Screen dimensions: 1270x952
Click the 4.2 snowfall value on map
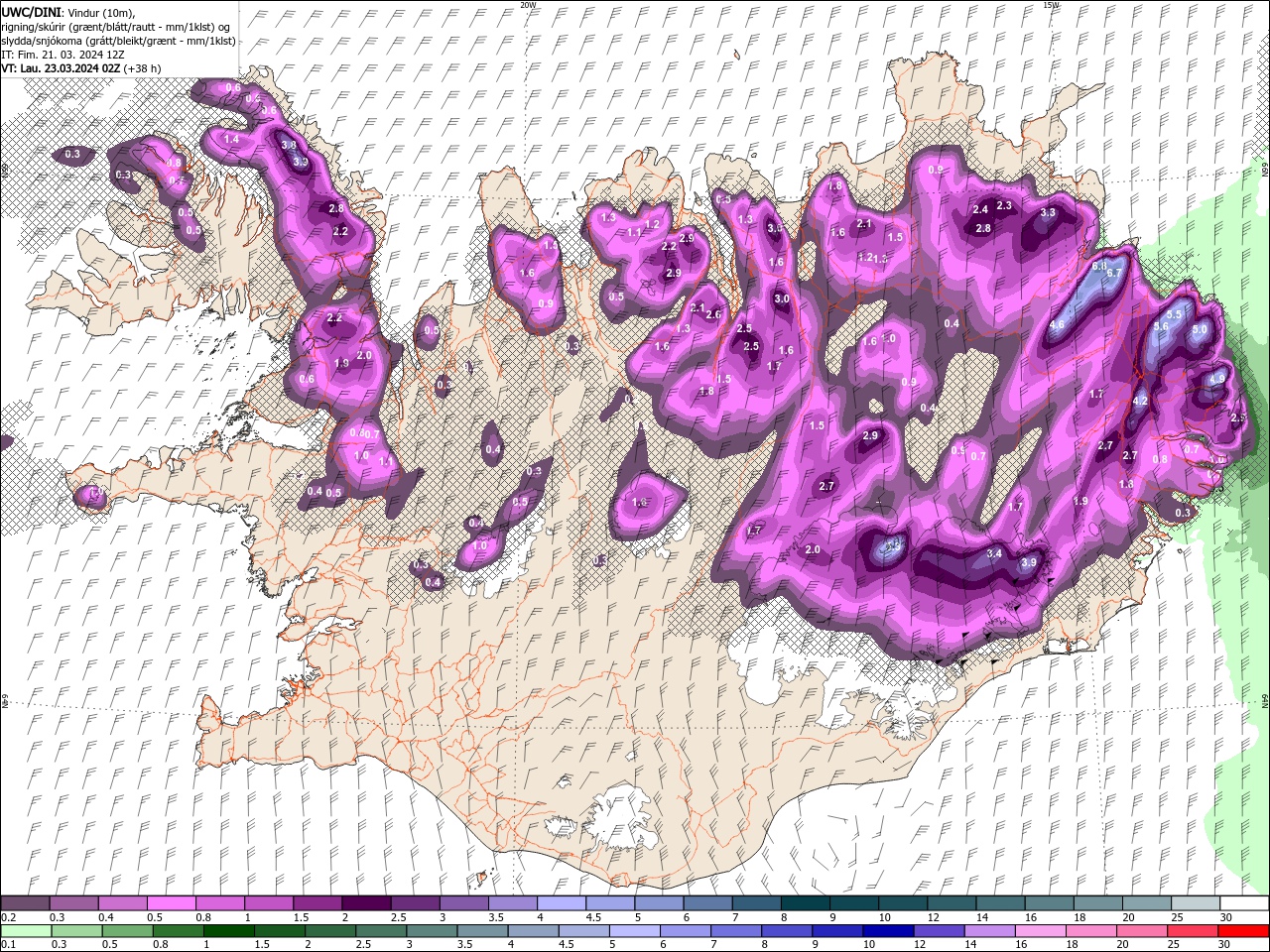(x=1140, y=401)
